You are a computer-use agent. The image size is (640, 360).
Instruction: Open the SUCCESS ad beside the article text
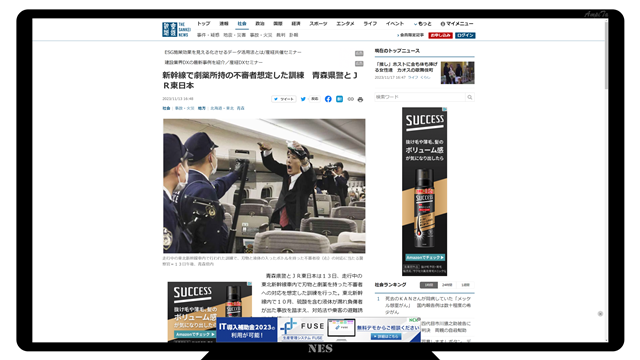(209, 312)
